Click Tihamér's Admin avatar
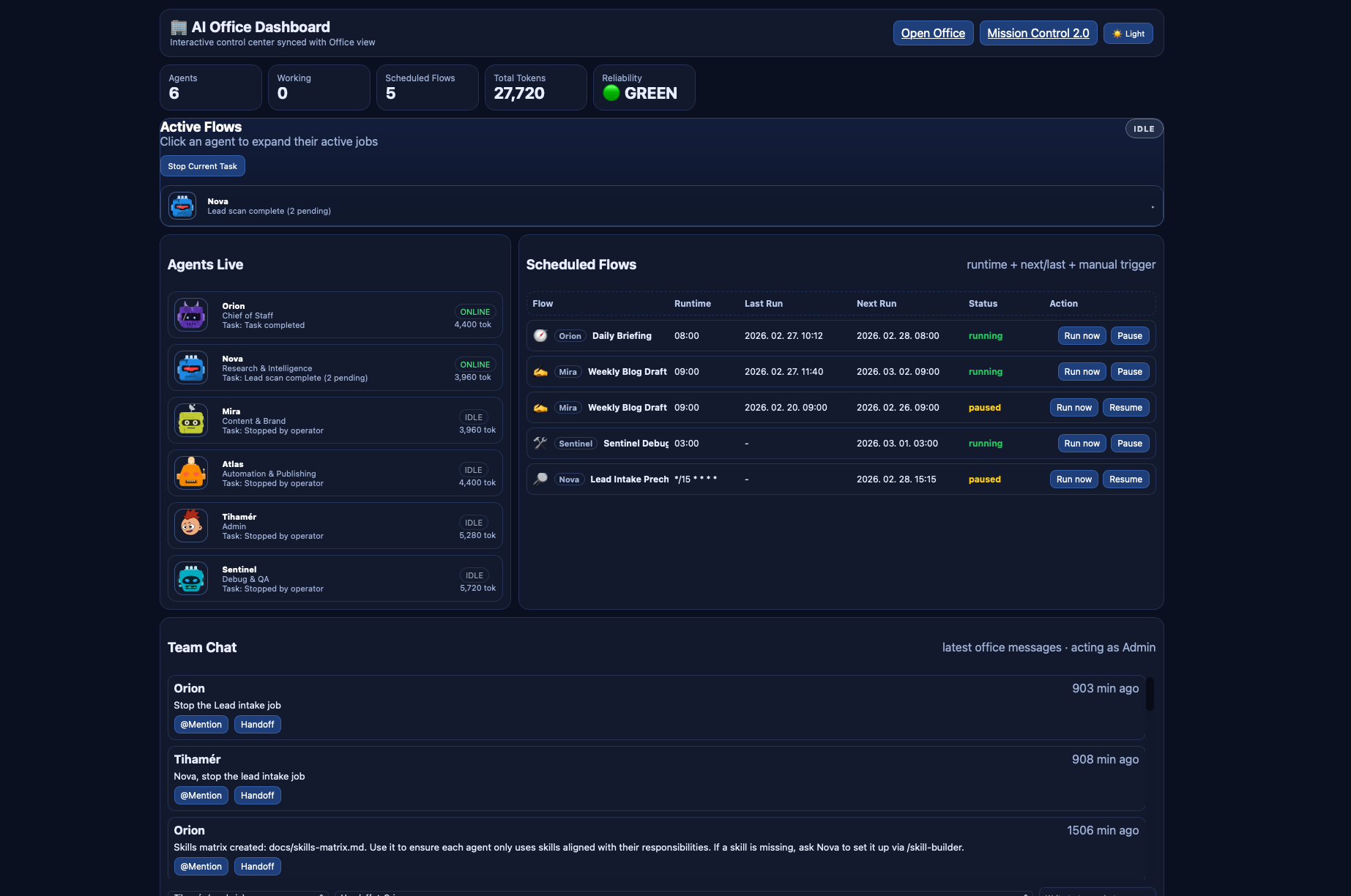Image resolution: width=1351 pixels, height=896 pixels. tap(190, 525)
